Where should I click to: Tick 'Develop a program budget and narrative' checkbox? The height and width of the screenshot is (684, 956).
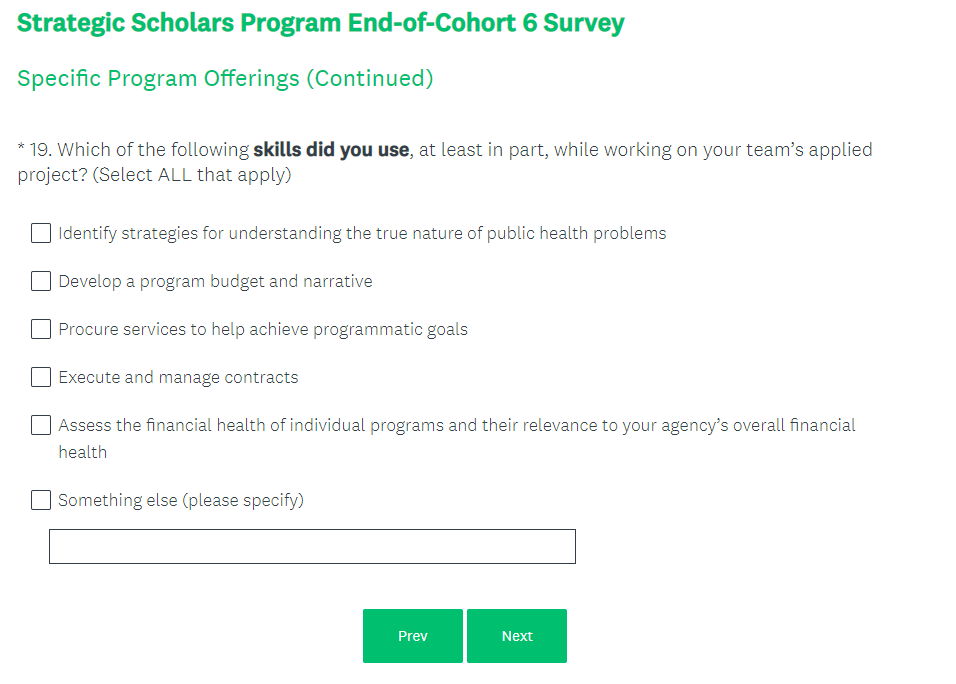point(41,281)
